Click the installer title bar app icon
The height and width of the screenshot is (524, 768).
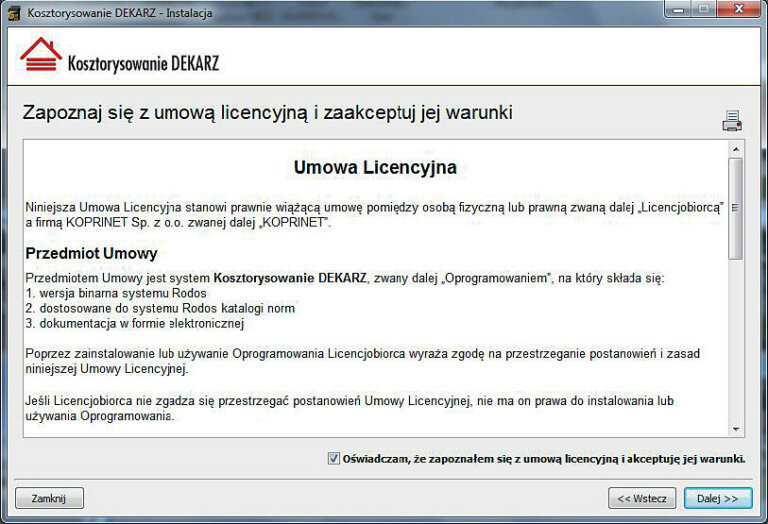(x=14, y=14)
